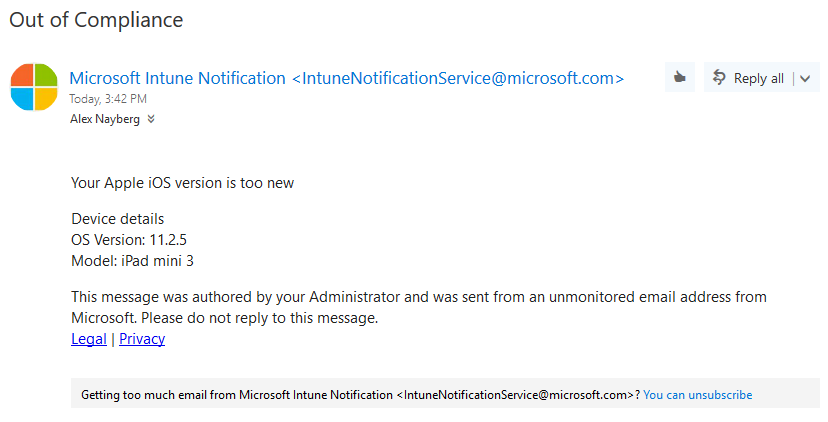
Task: Click the Microsoft four-color logo avatar
Action: click(34, 87)
